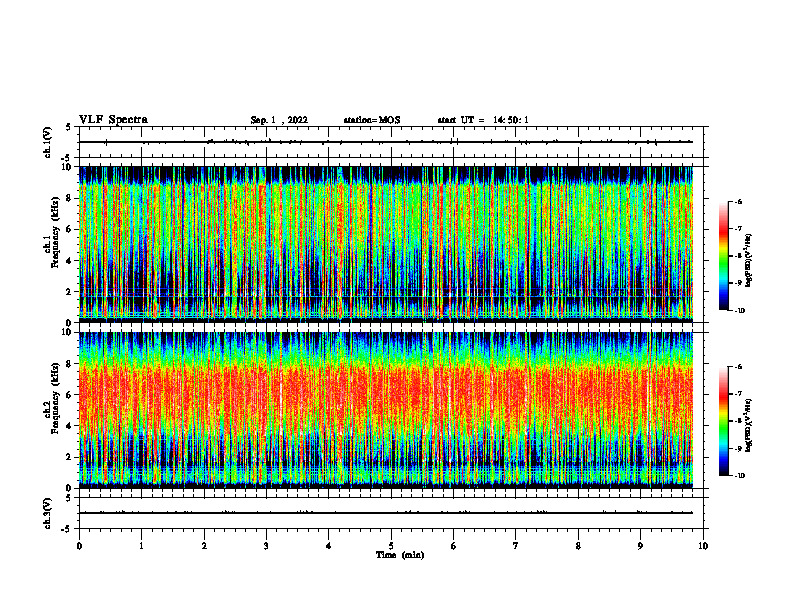The height and width of the screenshot is (612, 792).
Task: Click the "9" tick on the time axis
Action: coord(640,546)
